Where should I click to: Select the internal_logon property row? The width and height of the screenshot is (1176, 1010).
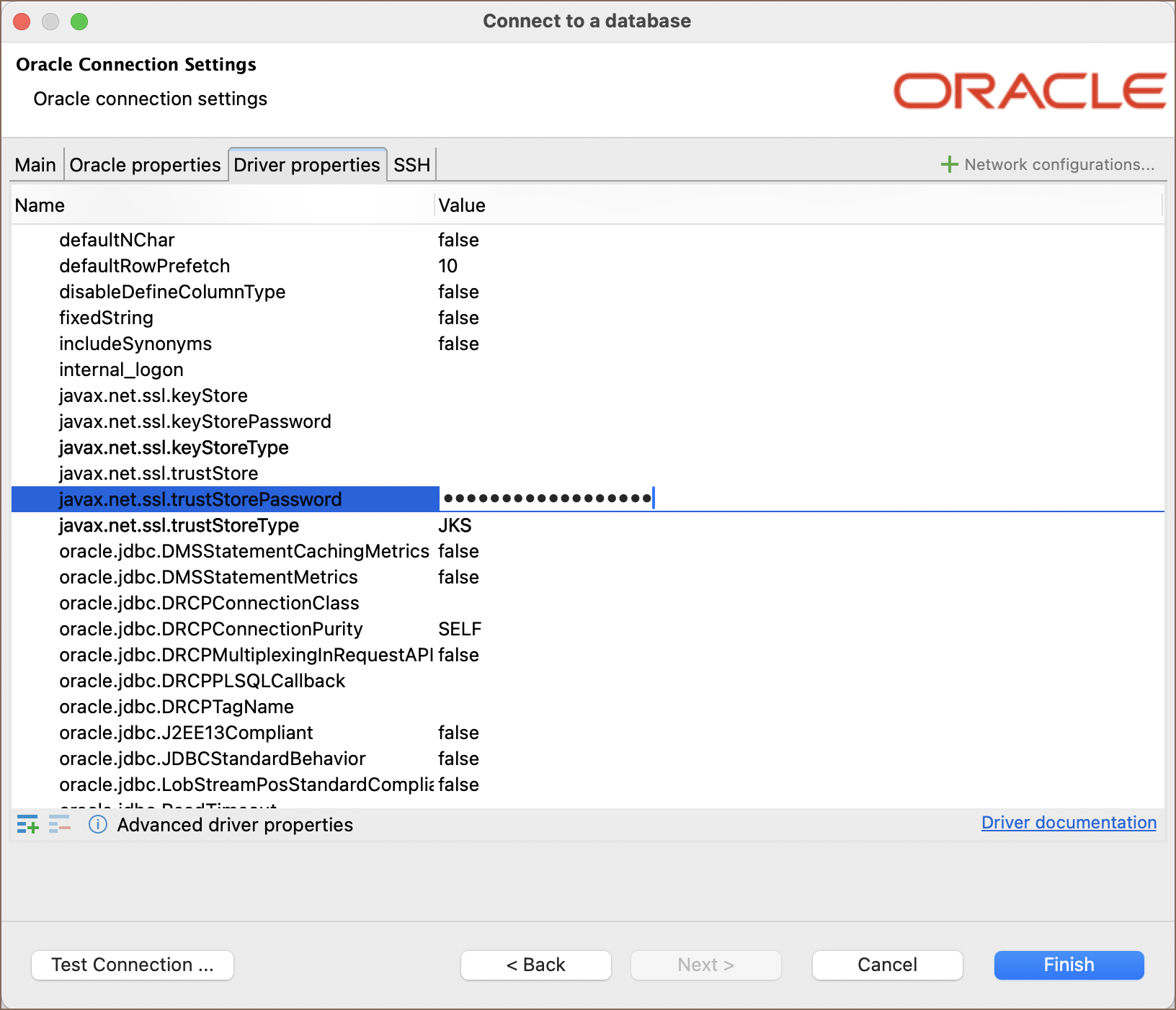click(x=121, y=370)
